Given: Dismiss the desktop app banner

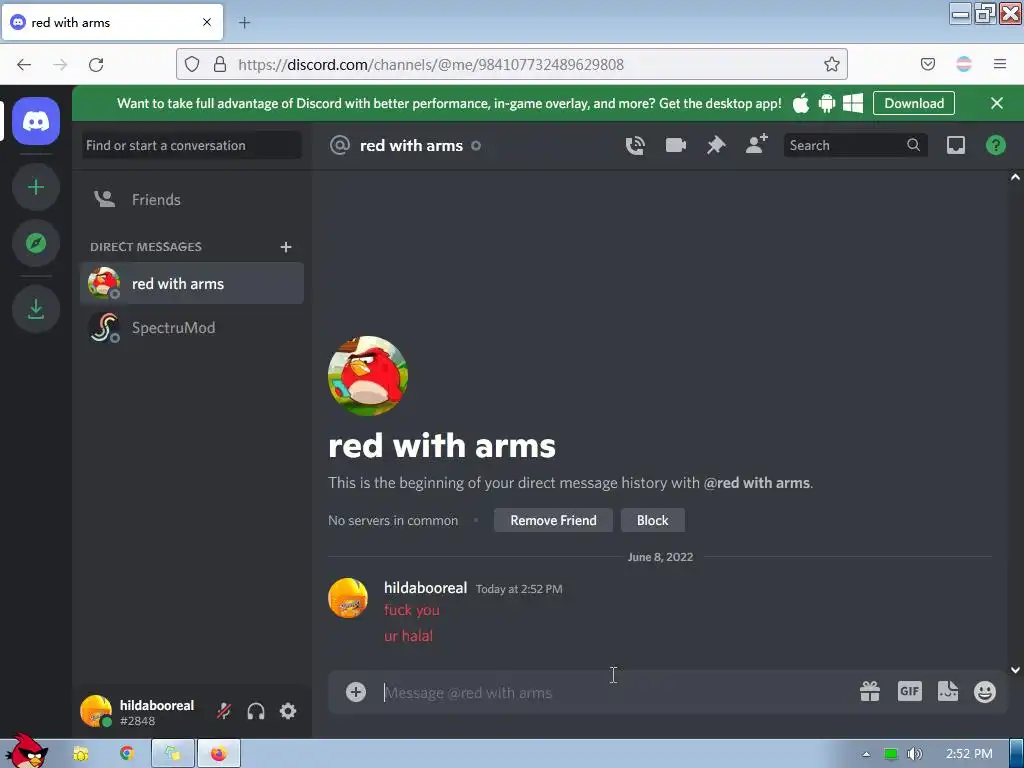Looking at the screenshot, I should click(x=997, y=103).
